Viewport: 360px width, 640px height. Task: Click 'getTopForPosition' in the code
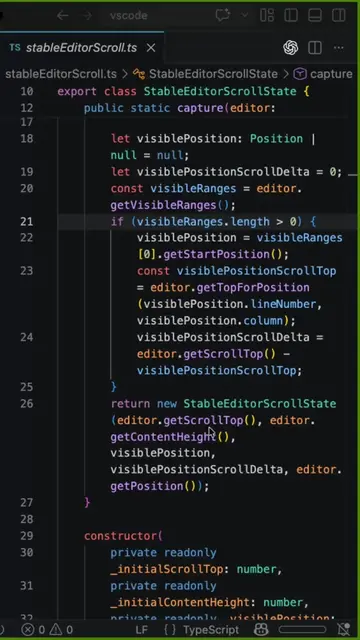click(253, 288)
